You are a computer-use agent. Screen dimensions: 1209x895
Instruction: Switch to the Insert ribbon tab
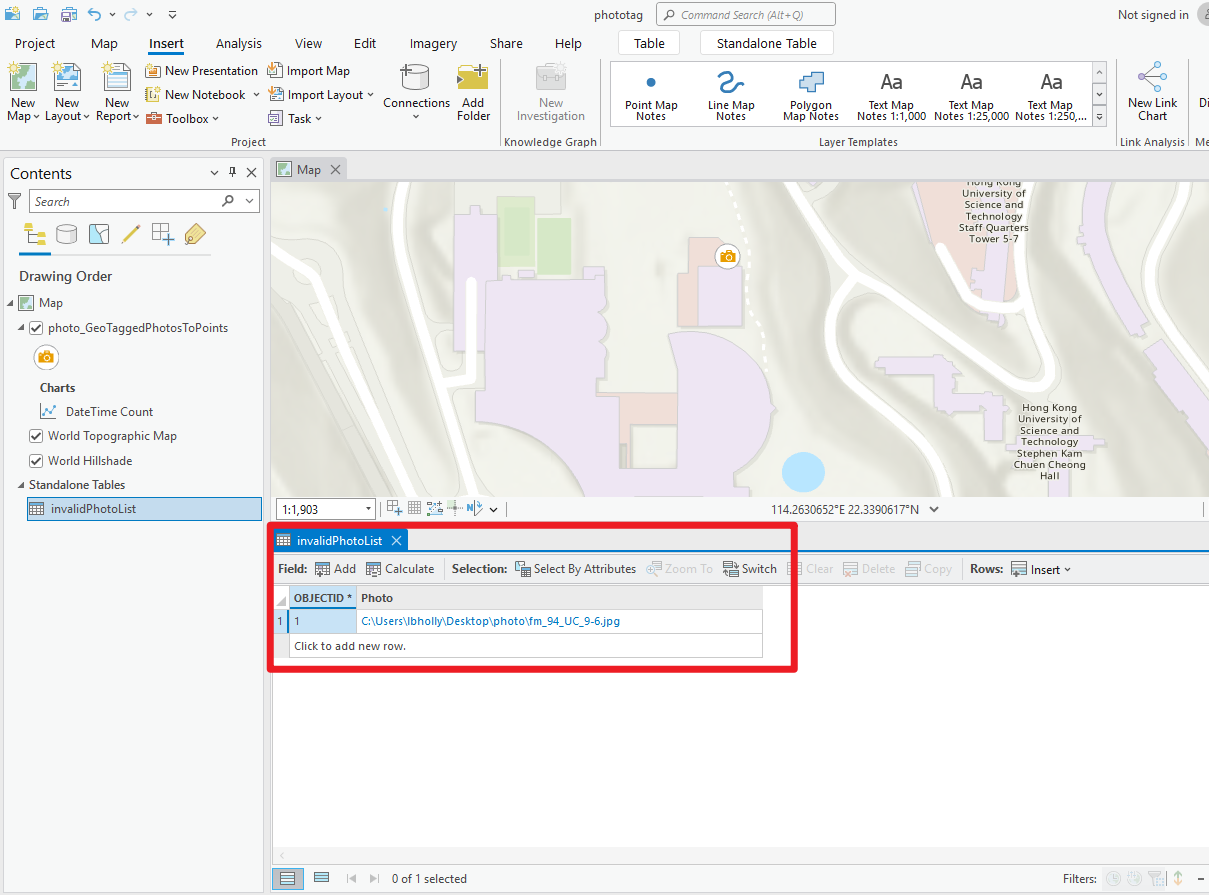166,43
